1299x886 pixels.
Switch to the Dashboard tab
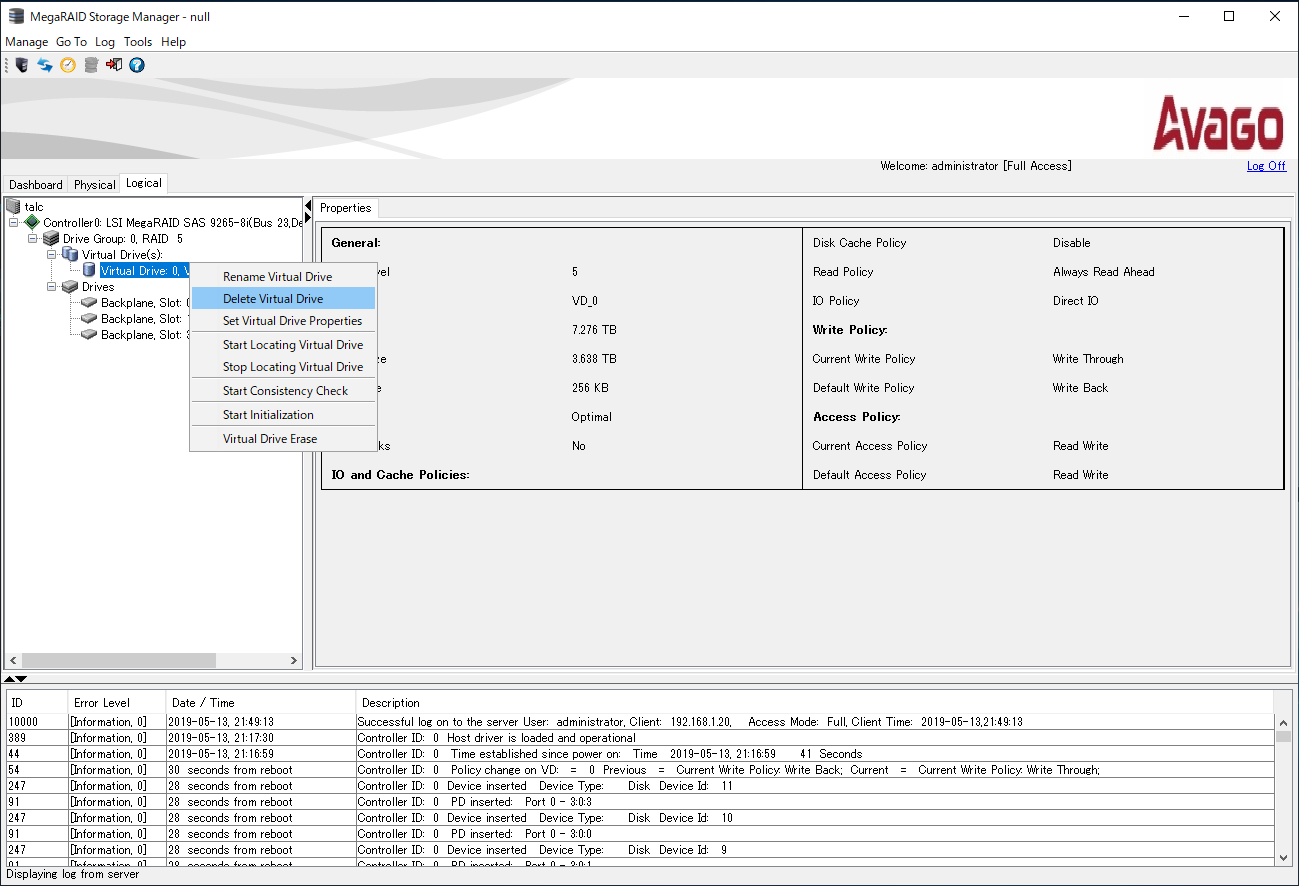click(36, 184)
